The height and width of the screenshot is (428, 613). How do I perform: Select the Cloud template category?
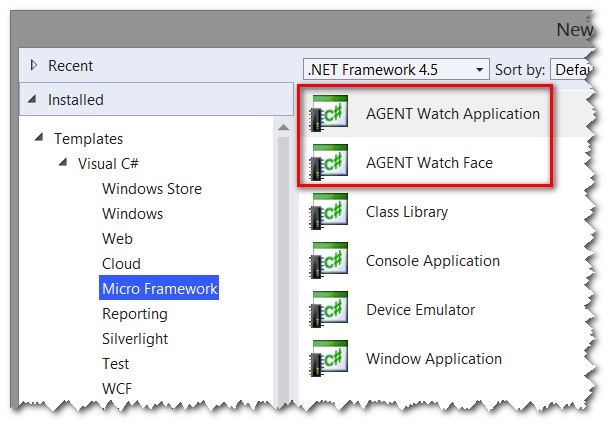click(x=121, y=264)
